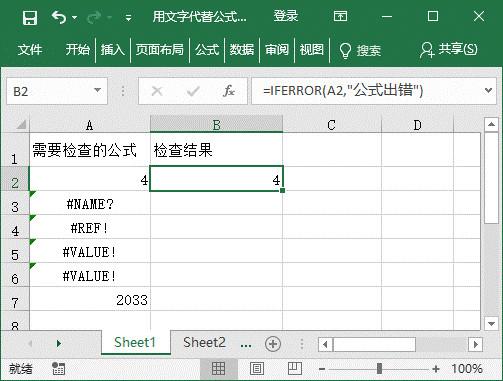
Task: Click the 共享(S) share button
Action: (449, 50)
